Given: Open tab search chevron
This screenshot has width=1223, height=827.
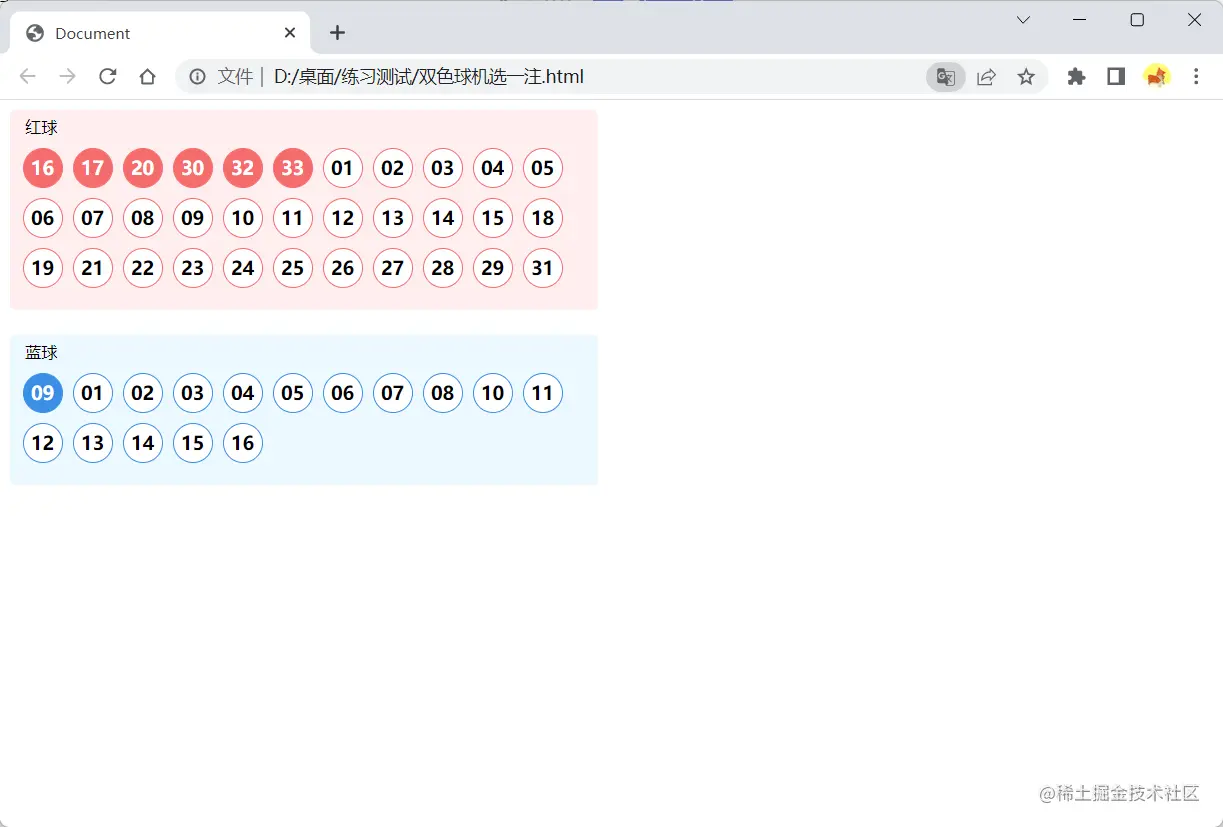Looking at the screenshot, I should pyautogui.click(x=1023, y=20).
